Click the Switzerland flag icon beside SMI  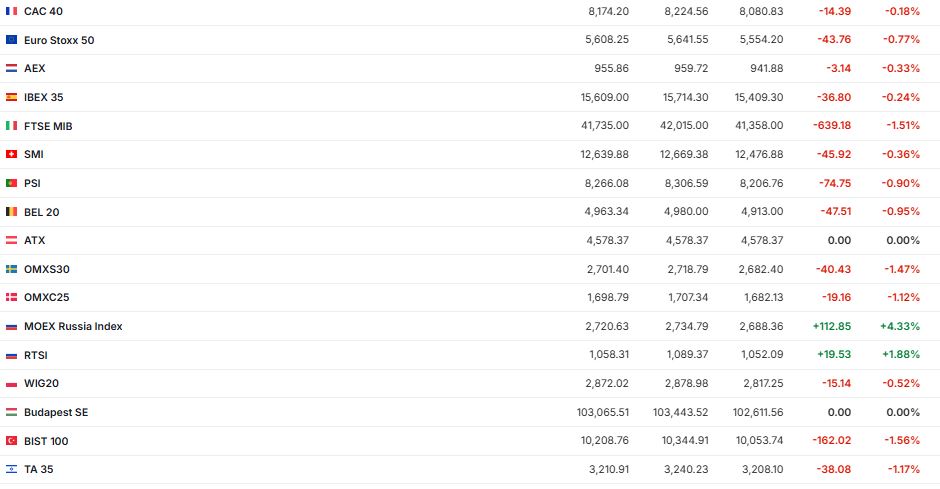pos(11,154)
